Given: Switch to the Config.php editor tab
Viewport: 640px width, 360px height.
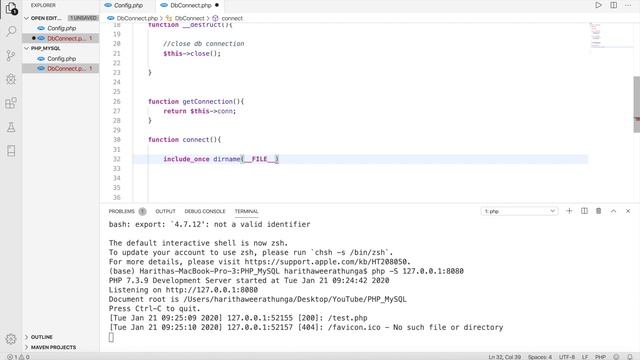Looking at the screenshot, I should pos(128,6).
